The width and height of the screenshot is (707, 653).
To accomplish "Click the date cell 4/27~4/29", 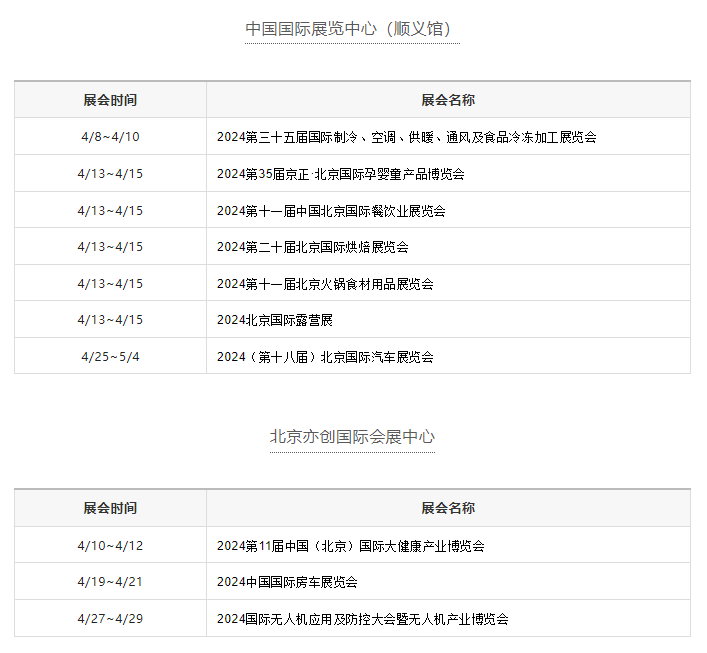I will click(110, 619).
